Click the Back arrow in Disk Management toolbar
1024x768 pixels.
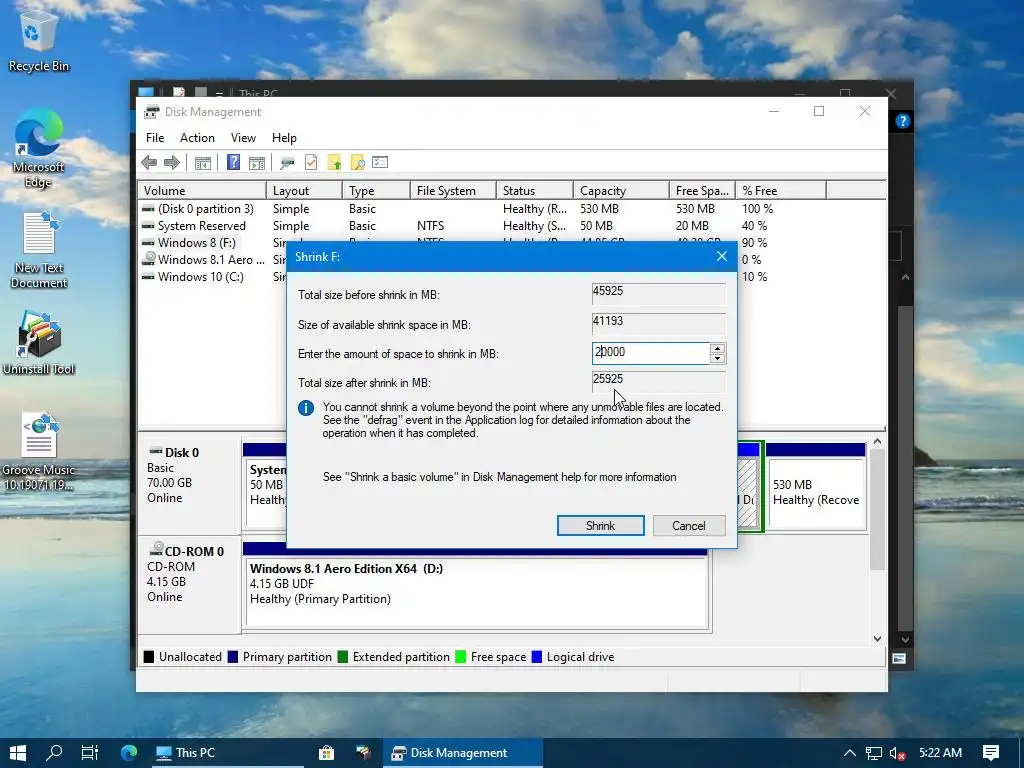(149, 163)
